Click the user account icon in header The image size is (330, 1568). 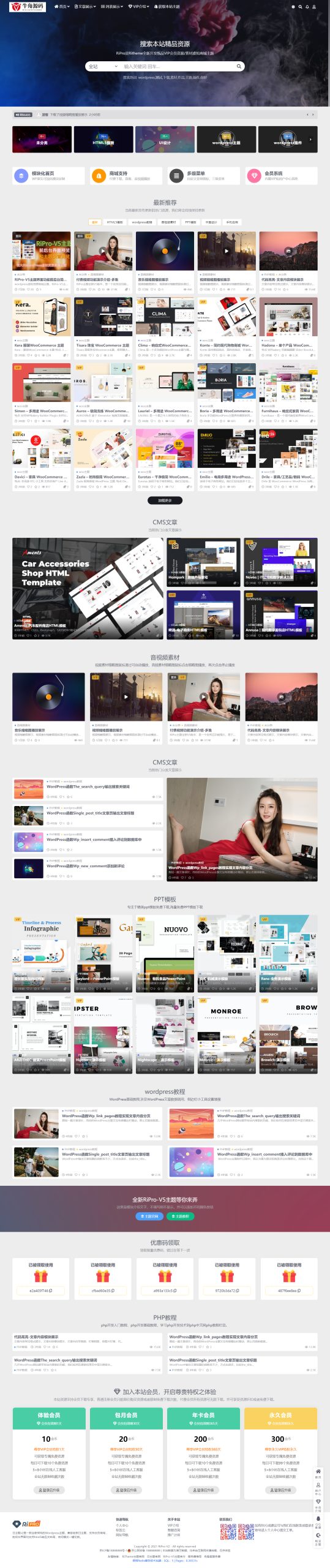[x=315, y=7]
